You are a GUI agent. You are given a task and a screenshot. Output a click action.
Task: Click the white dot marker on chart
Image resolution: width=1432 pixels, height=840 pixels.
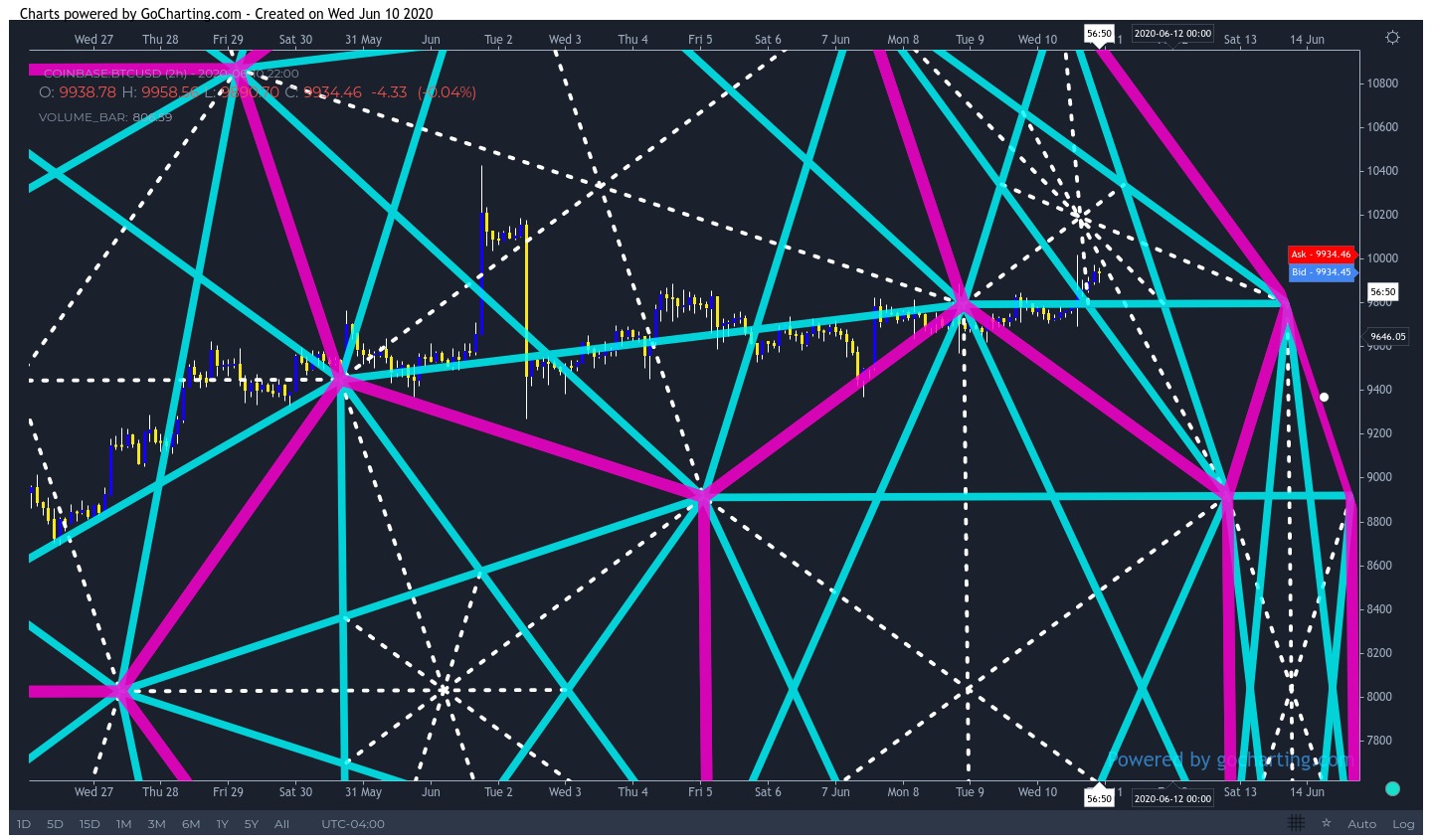click(x=1324, y=397)
